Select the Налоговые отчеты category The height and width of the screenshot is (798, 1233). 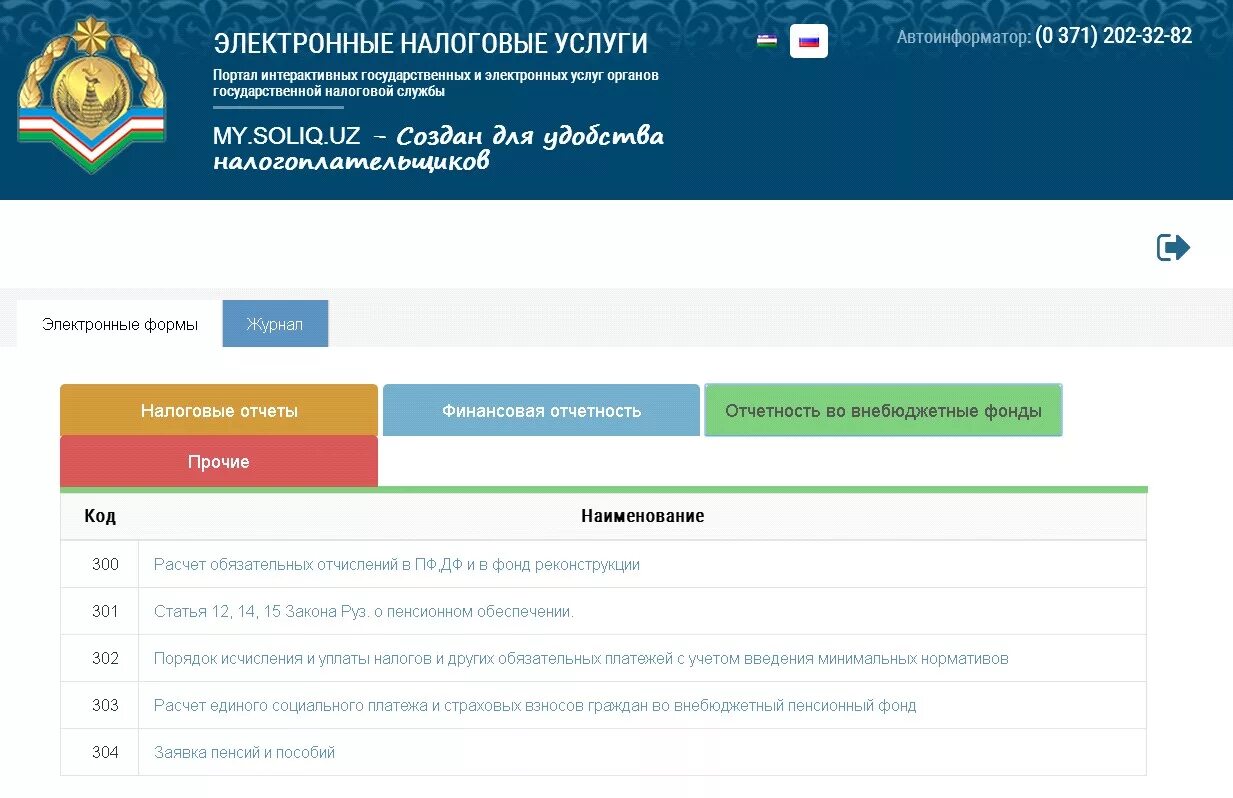218,409
